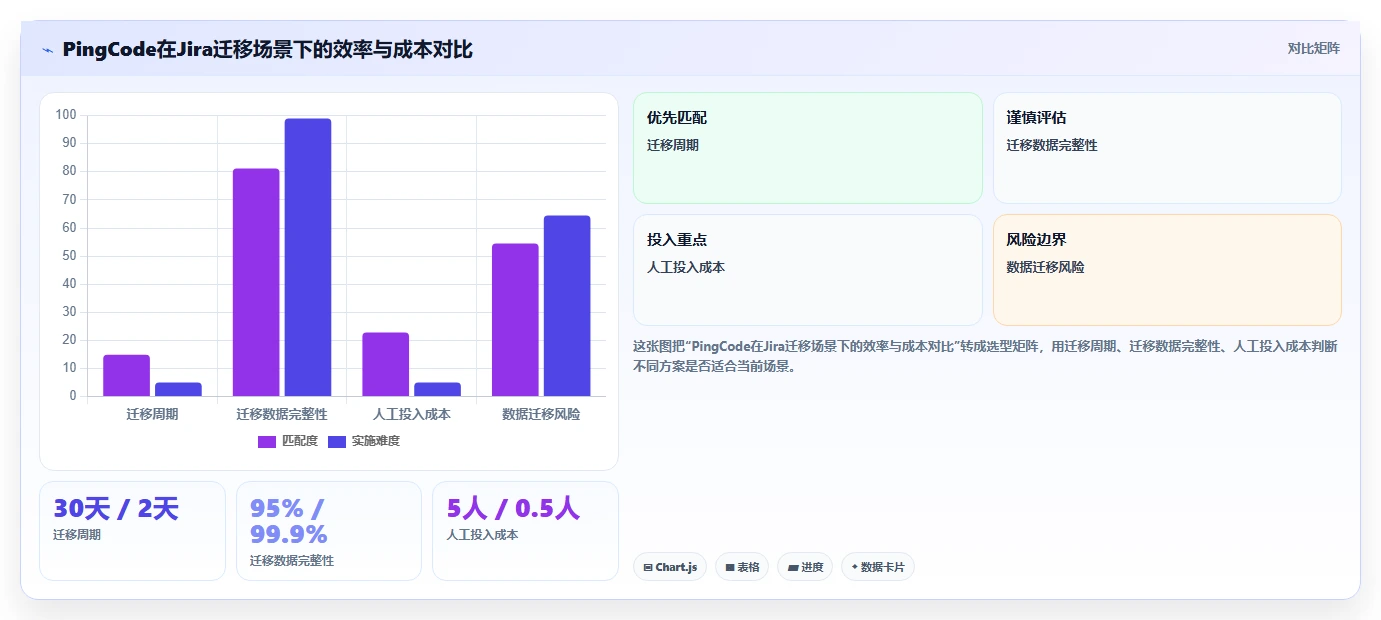Open the 优先匹配 matrix card
Image resolution: width=1381 pixels, height=620 pixels.
[808, 148]
